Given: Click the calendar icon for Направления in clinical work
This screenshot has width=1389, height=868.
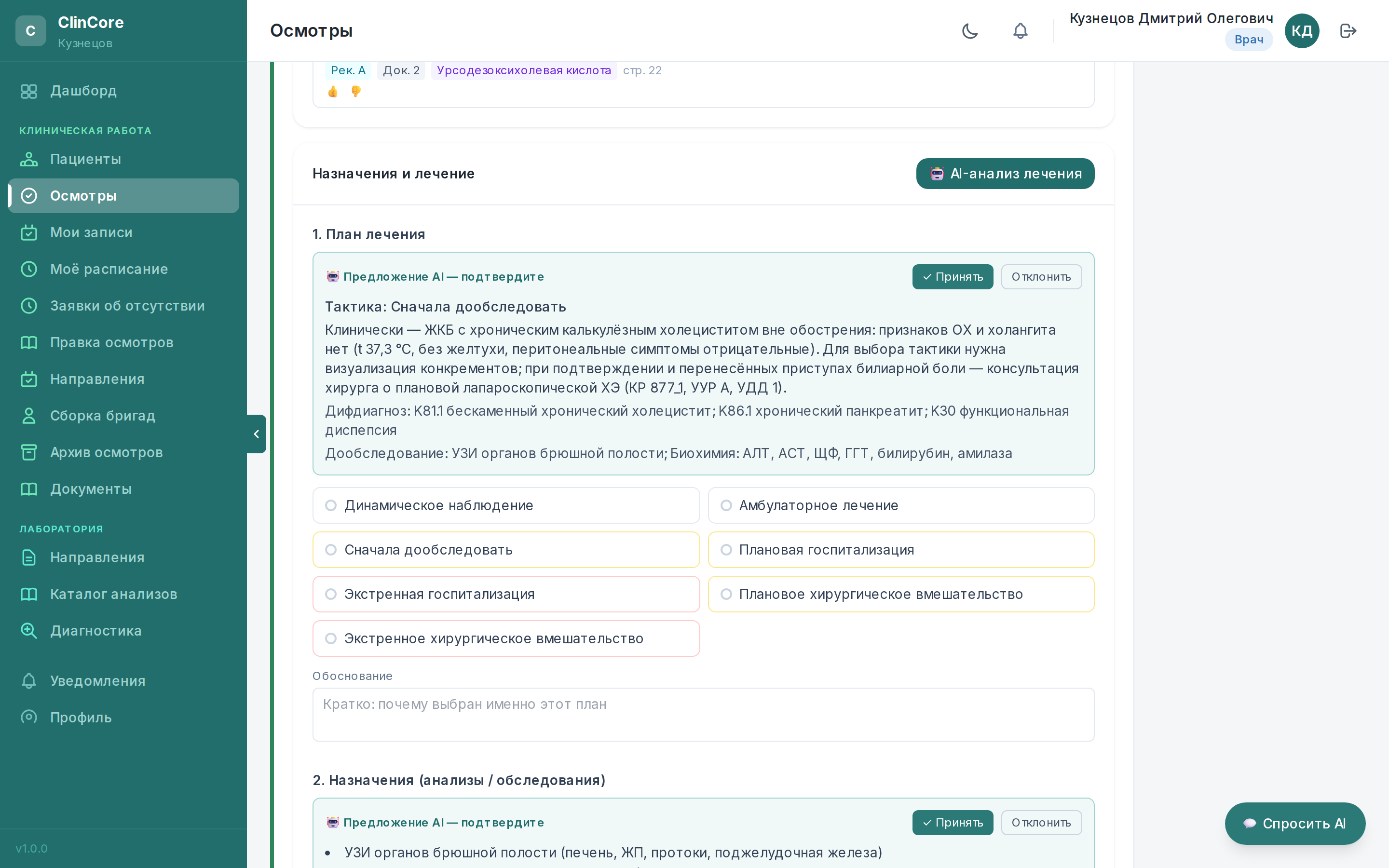Looking at the screenshot, I should tap(29, 380).
